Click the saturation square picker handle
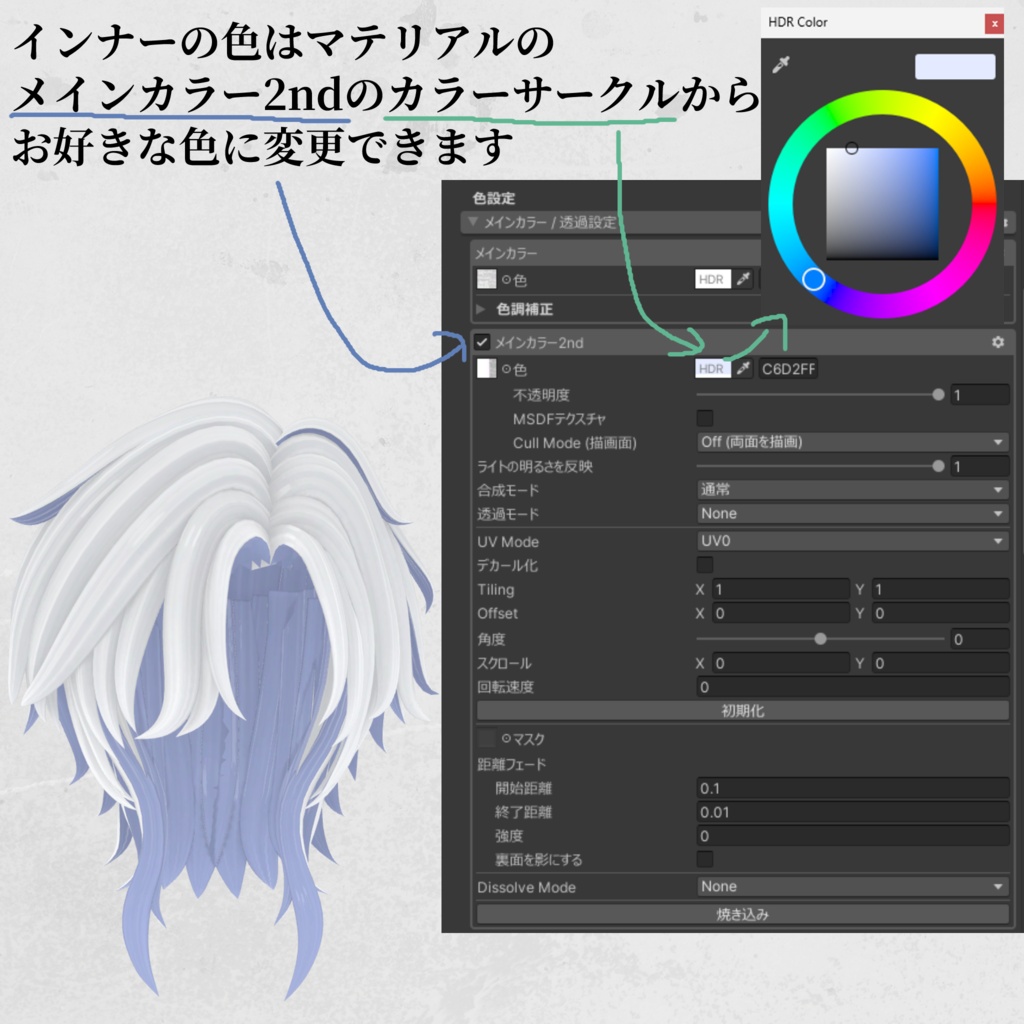 click(x=852, y=148)
